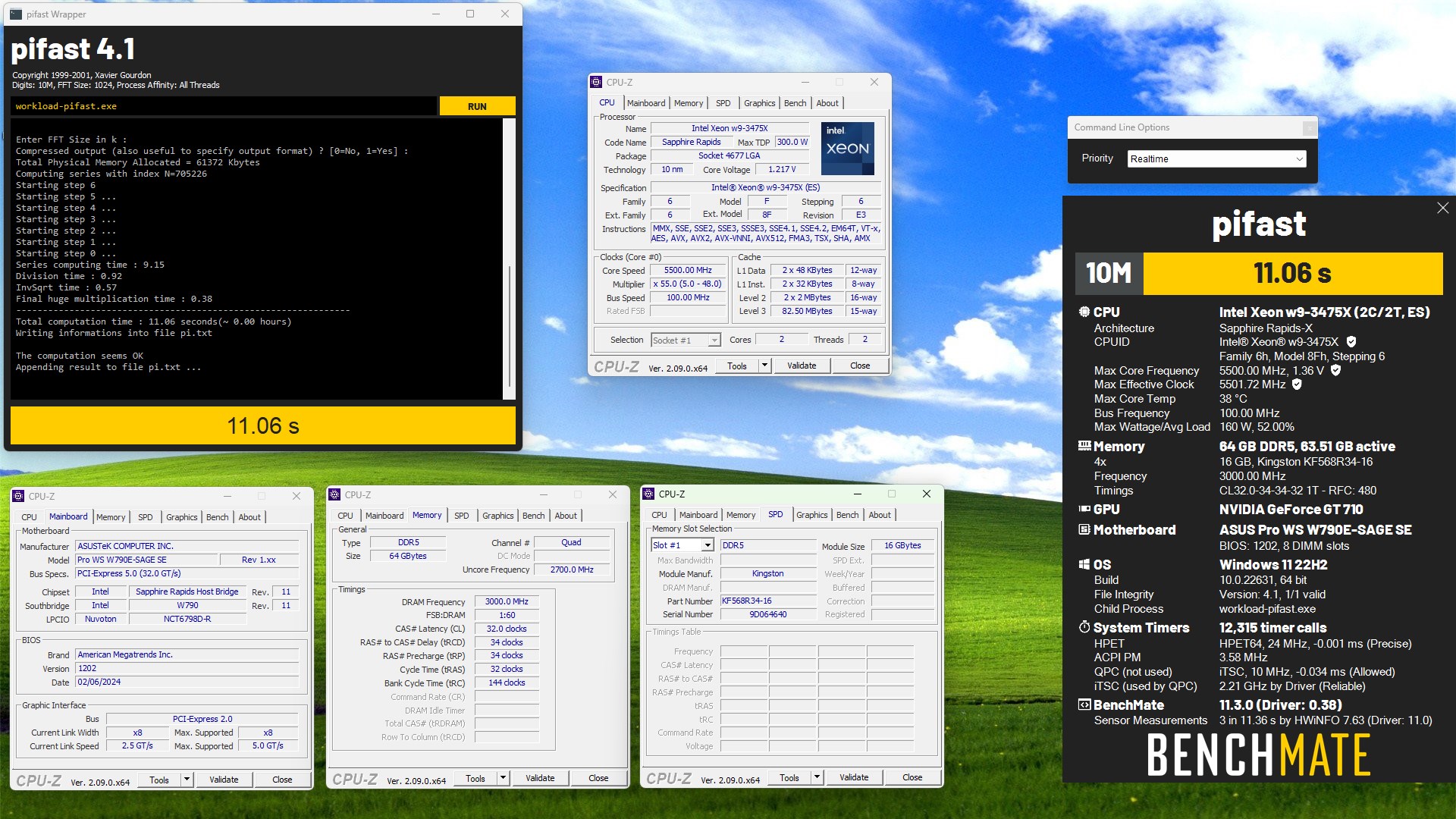Select the CPU tab in SPD CPU-Z window
This screenshot has width=1456, height=819.
[659, 515]
